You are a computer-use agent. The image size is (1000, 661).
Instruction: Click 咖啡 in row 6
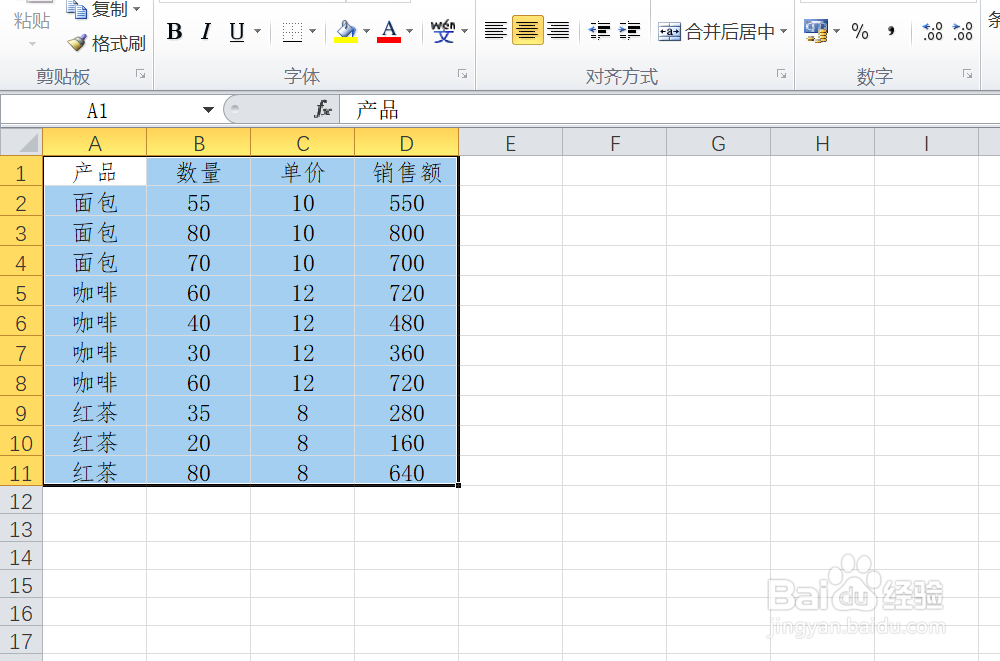coord(94,322)
